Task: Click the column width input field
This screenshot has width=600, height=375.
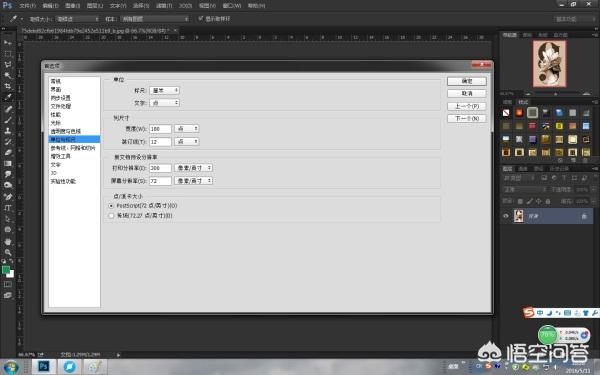Action: [160, 129]
